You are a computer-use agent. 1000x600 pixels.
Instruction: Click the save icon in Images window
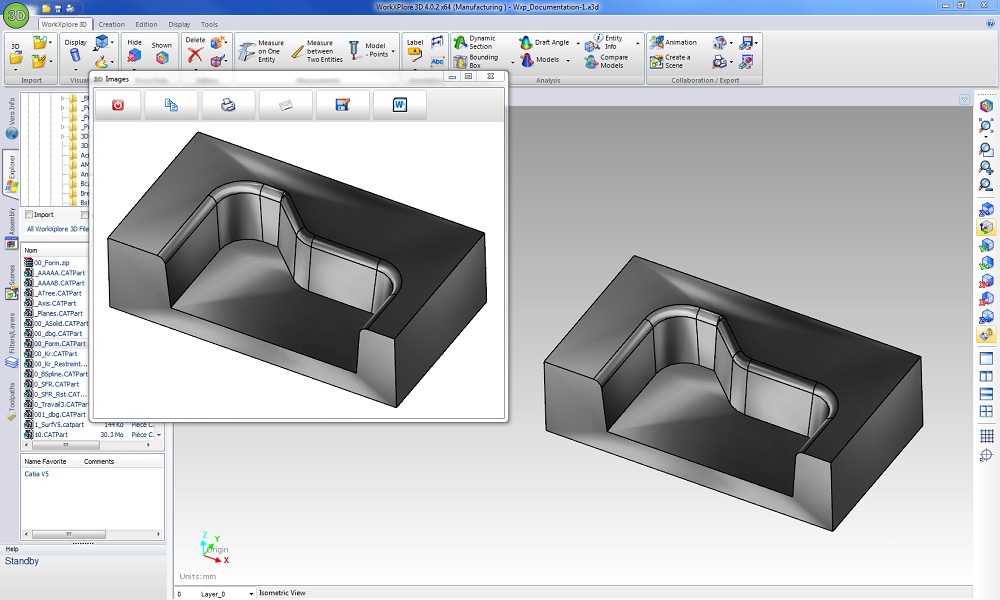coord(342,105)
